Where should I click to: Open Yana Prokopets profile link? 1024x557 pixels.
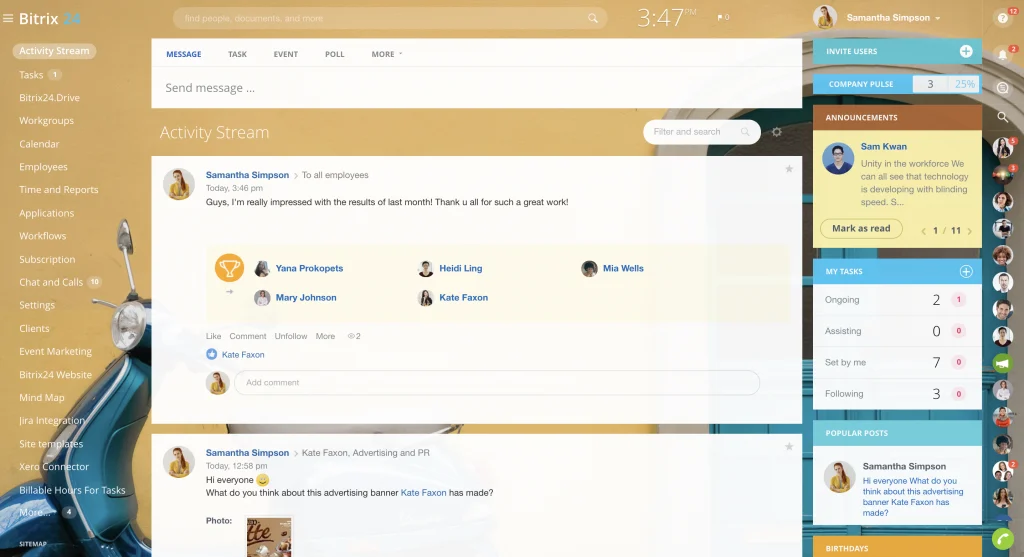pos(309,268)
